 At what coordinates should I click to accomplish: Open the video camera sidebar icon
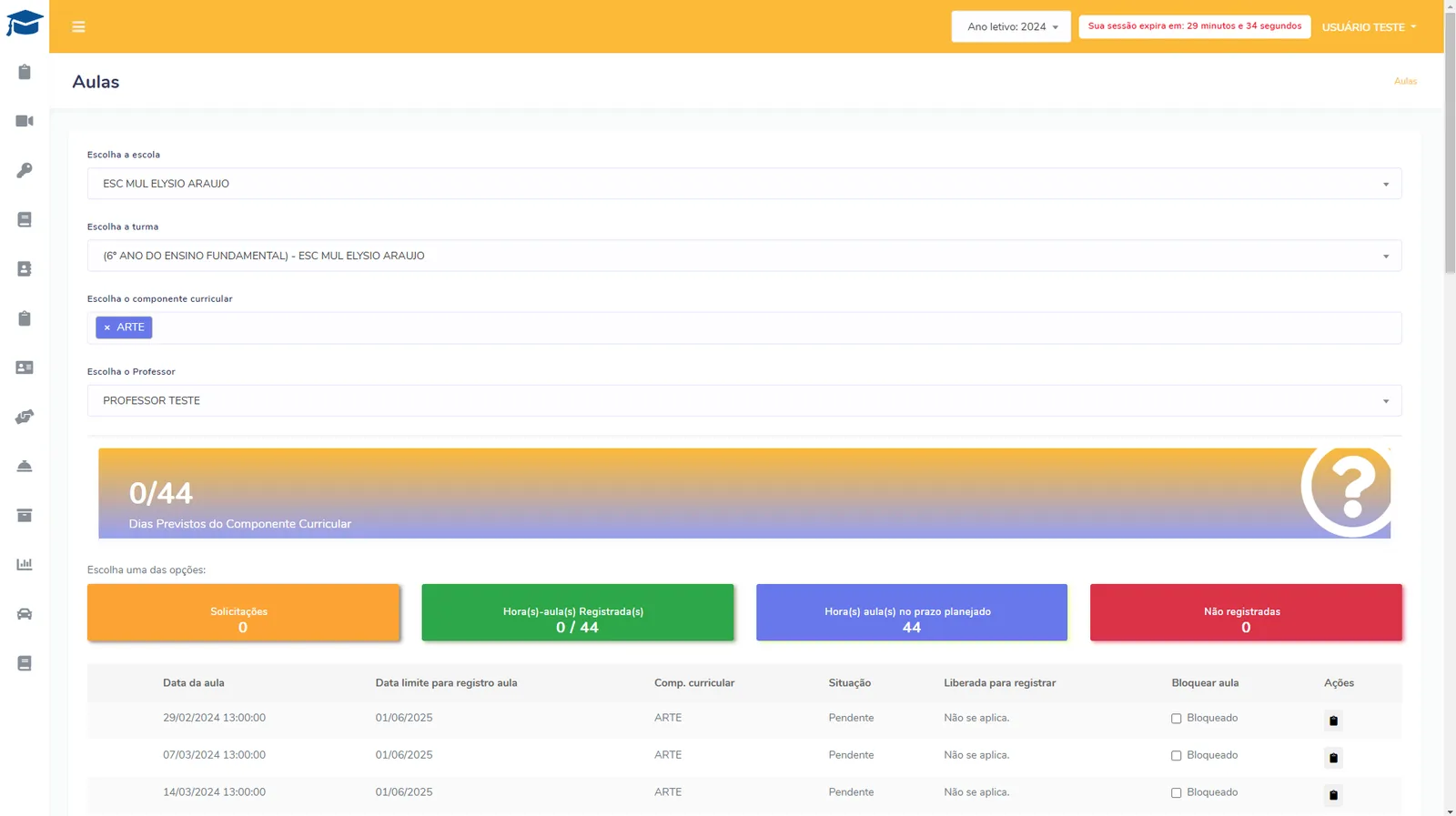(25, 121)
